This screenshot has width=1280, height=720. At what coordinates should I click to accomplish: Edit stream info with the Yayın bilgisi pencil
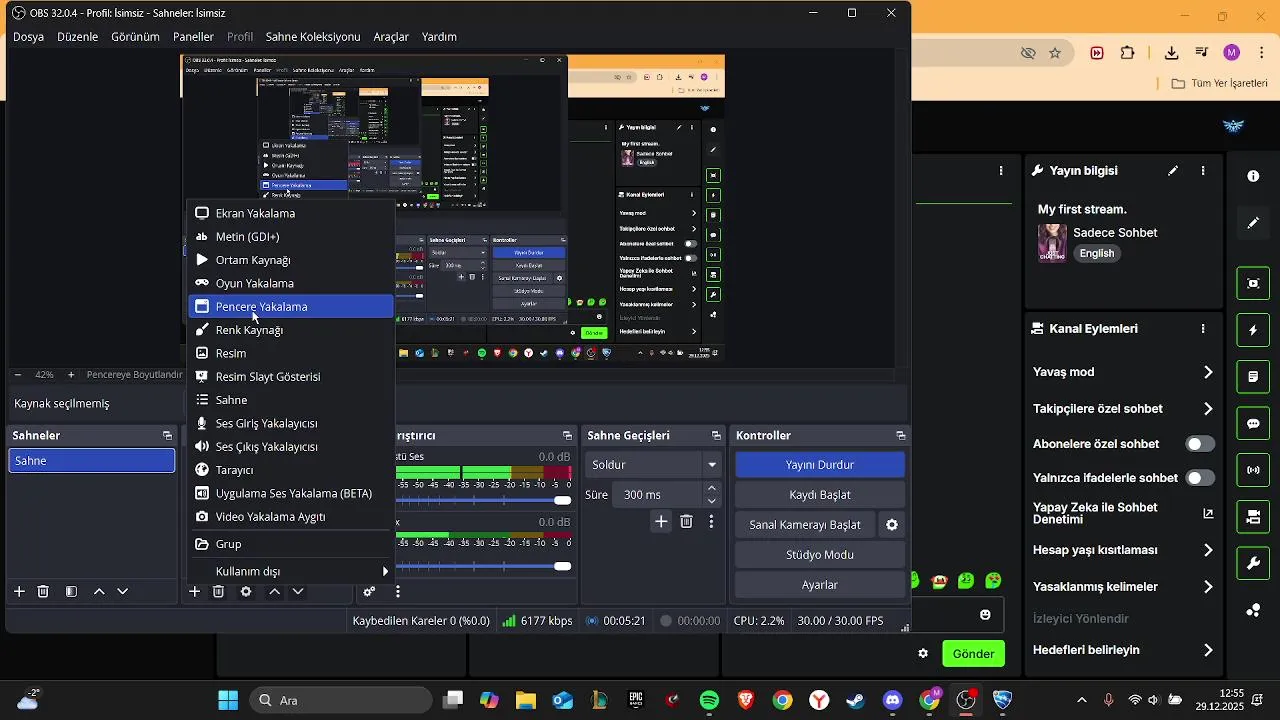[1173, 171]
